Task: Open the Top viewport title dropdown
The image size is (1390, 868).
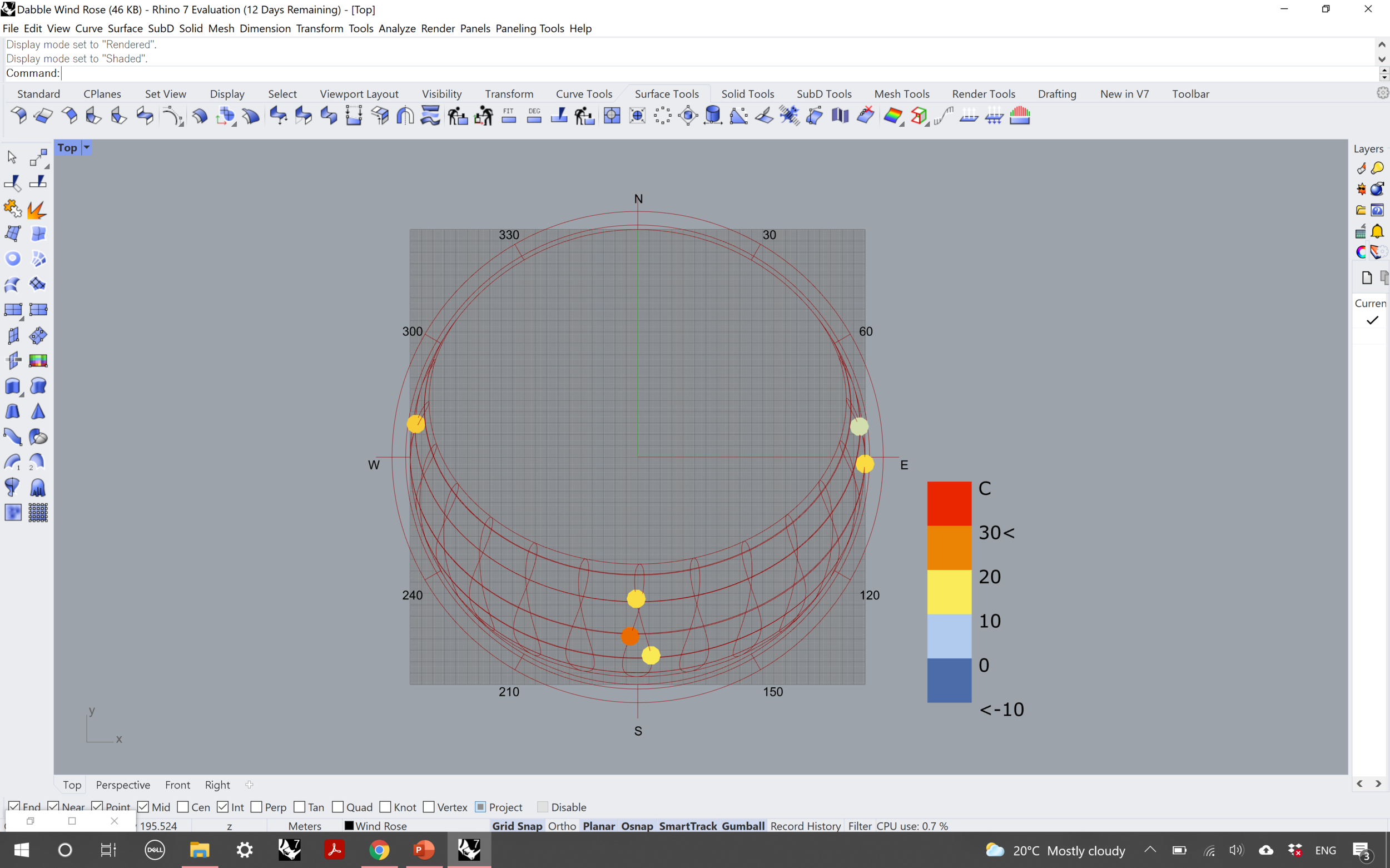Action: pos(87,147)
